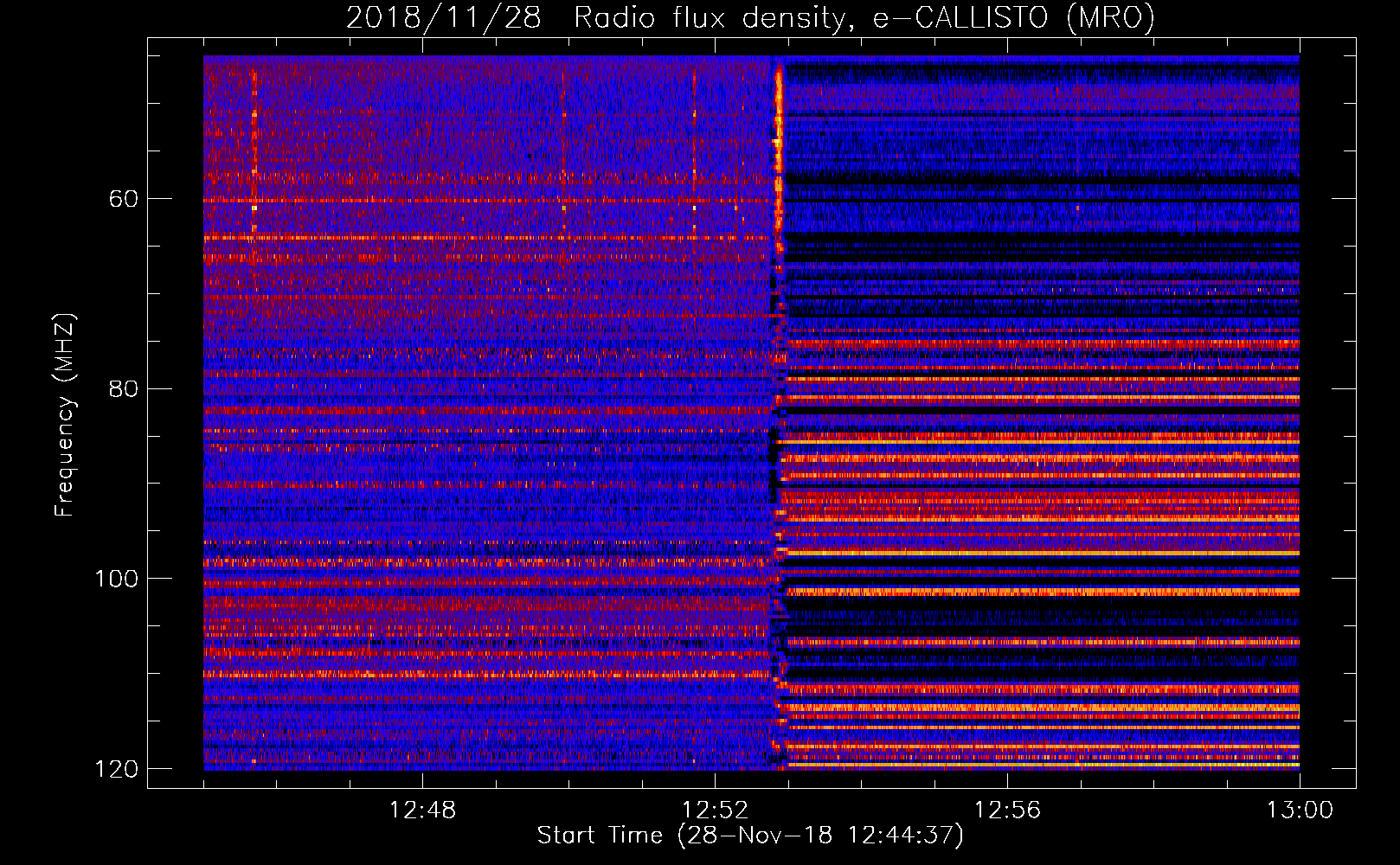Click the '60' frequency tick label

[124, 199]
